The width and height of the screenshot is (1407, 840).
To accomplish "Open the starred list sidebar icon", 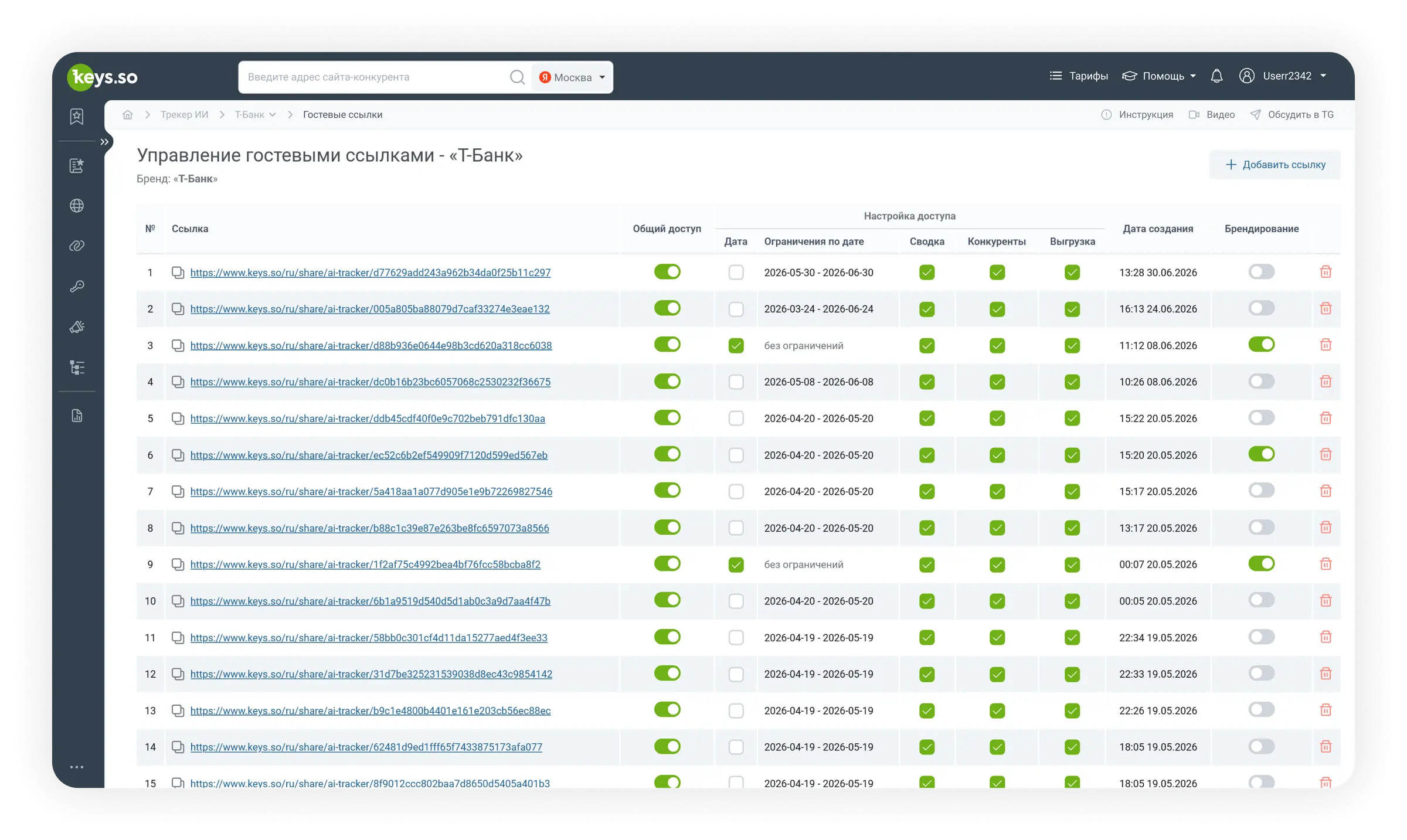I will tap(77, 165).
